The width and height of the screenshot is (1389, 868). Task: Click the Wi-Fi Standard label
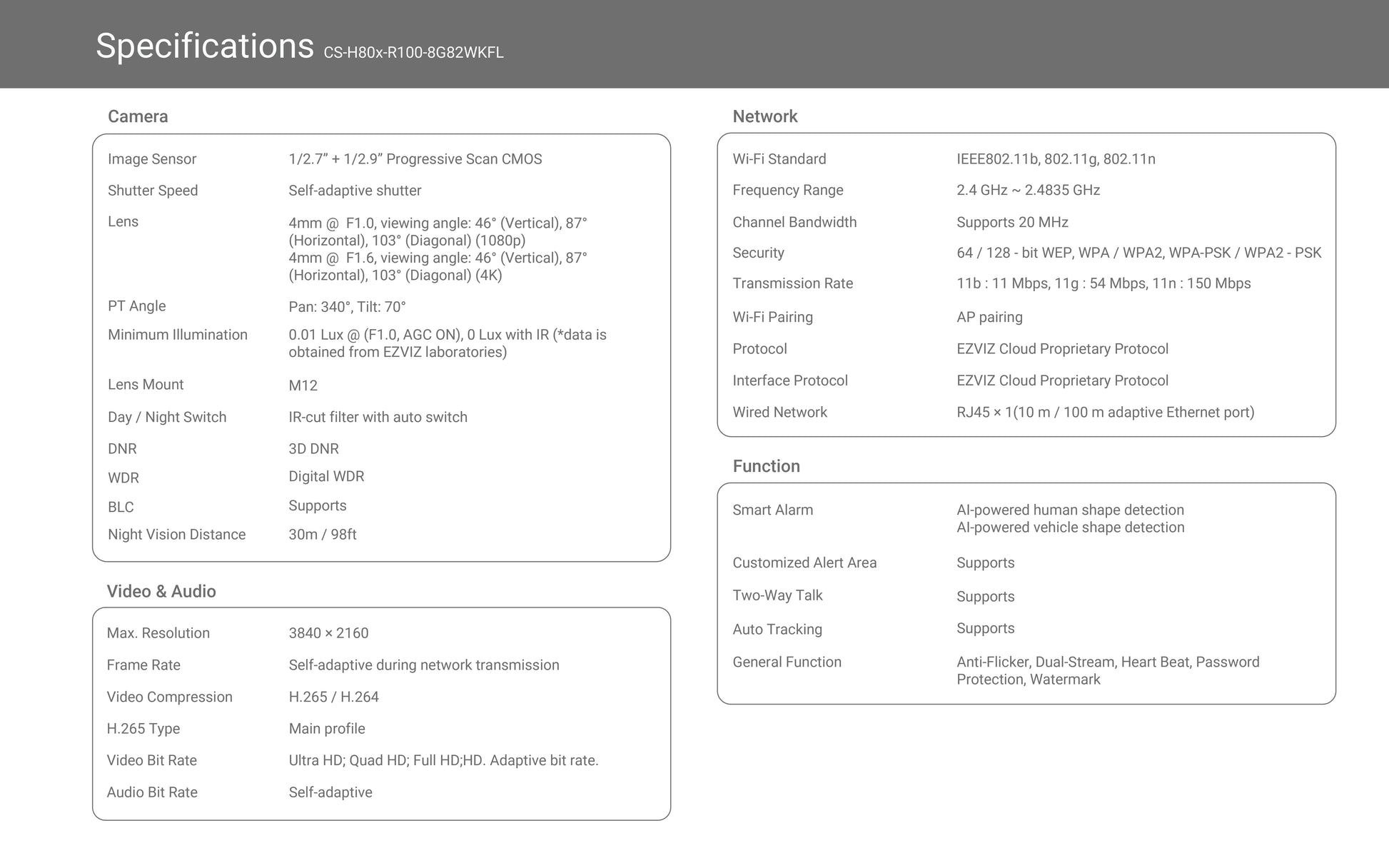779,159
